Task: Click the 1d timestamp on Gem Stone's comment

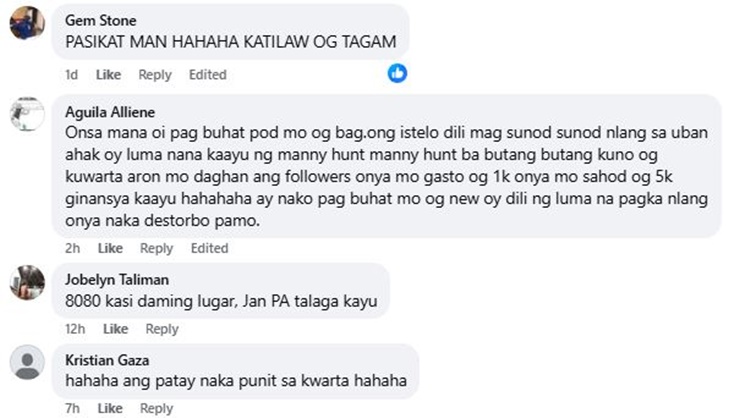Action: click(x=71, y=75)
